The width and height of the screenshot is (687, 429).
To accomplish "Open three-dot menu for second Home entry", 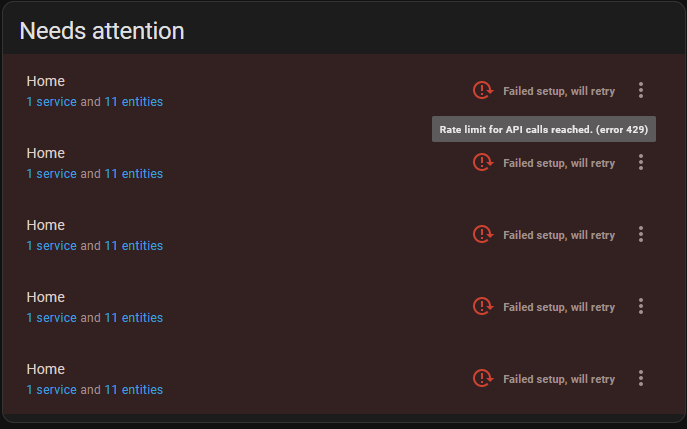I will (641, 162).
